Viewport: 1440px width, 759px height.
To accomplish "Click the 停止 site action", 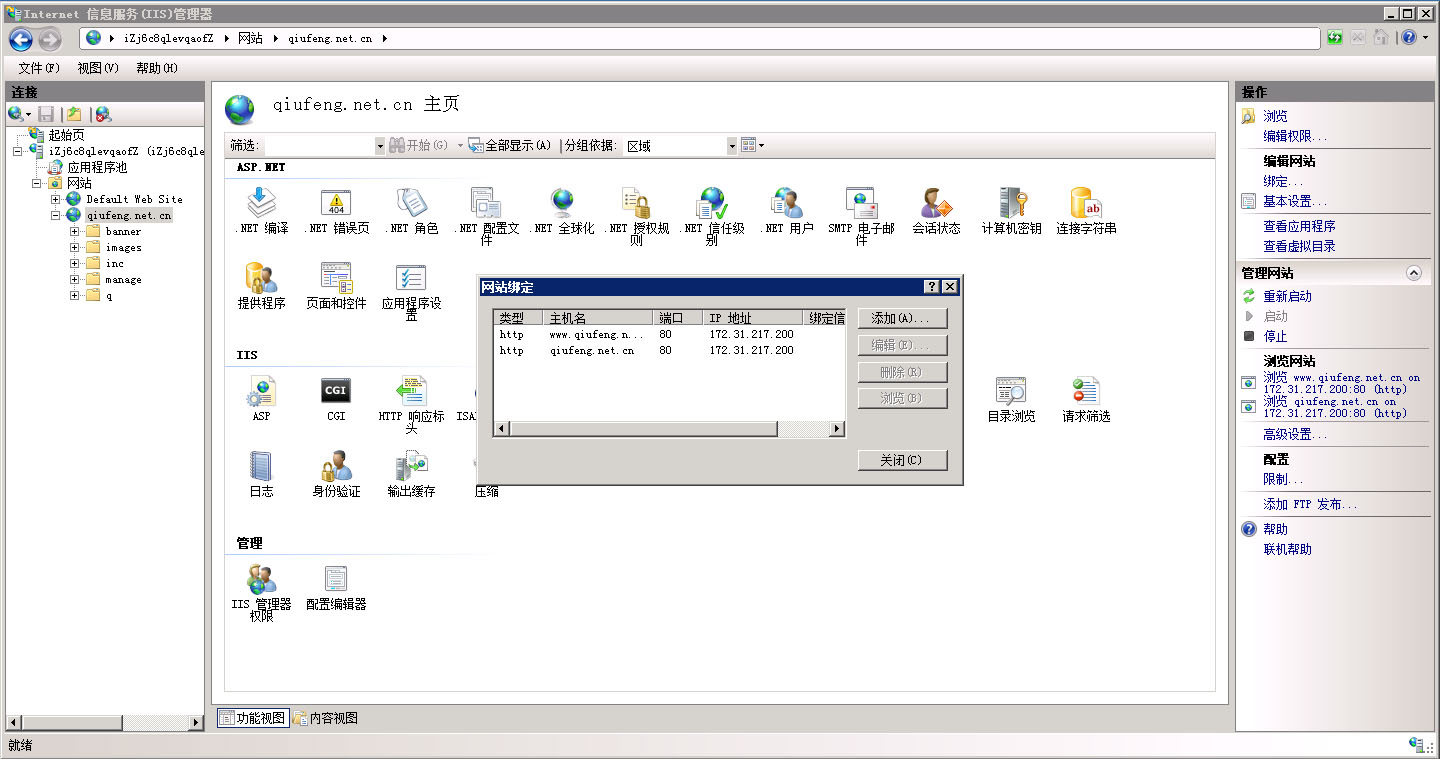I will 1275,336.
